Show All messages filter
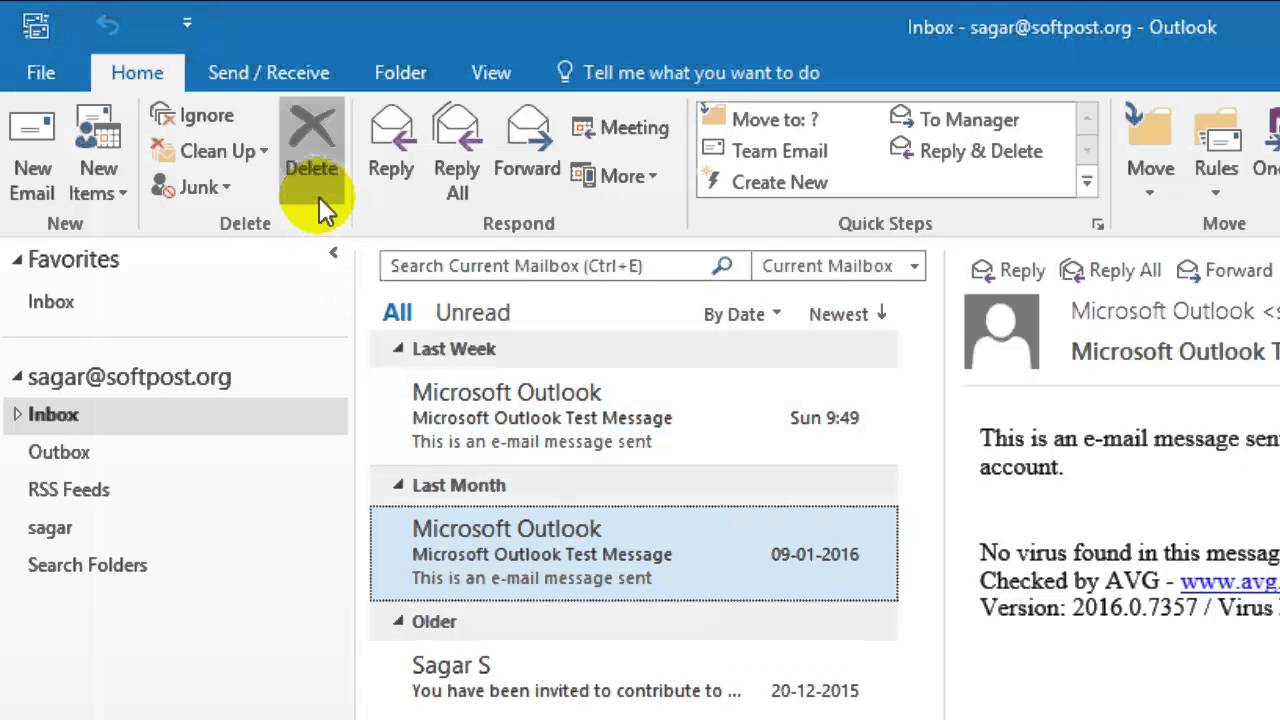The image size is (1280, 720). click(397, 313)
